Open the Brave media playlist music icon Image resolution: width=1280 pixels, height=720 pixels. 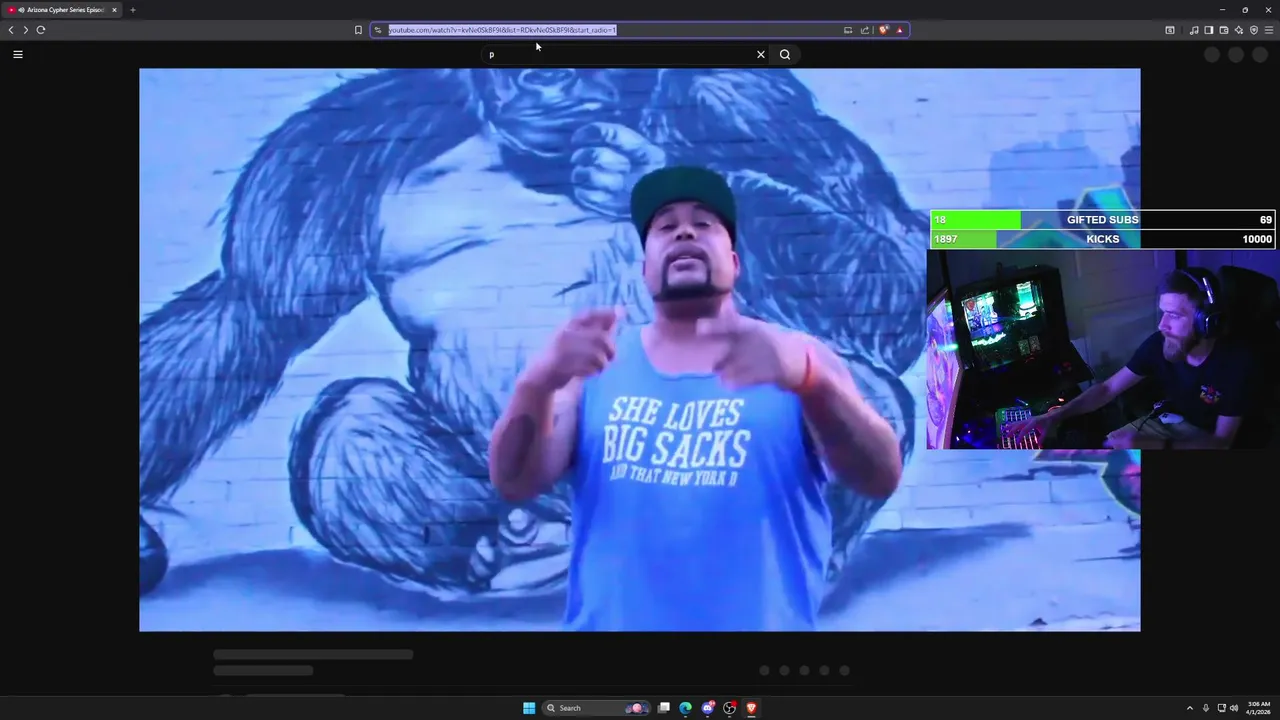pyautogui.click(x=1194, y=30)
